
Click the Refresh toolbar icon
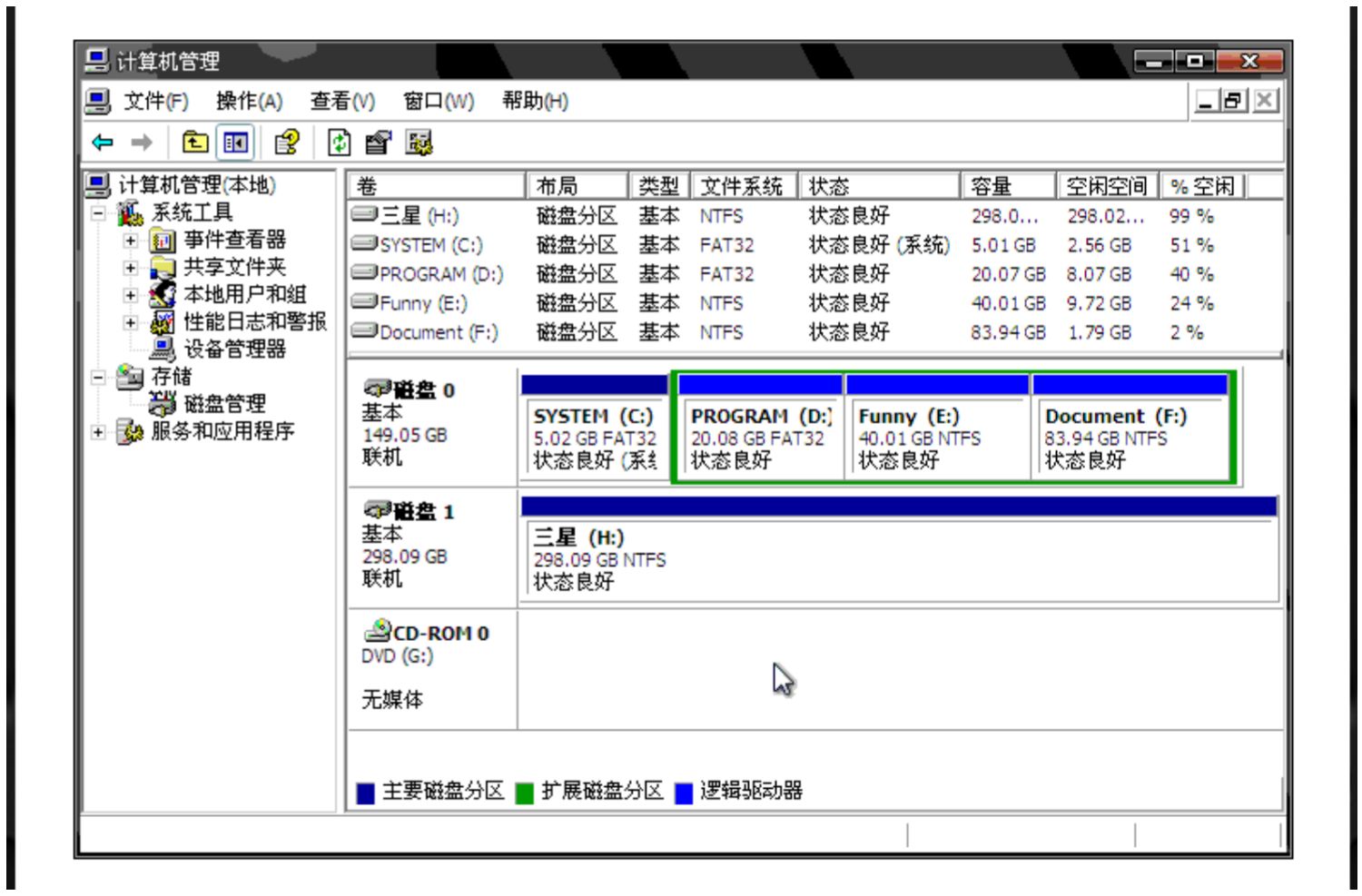click(339, 143)
